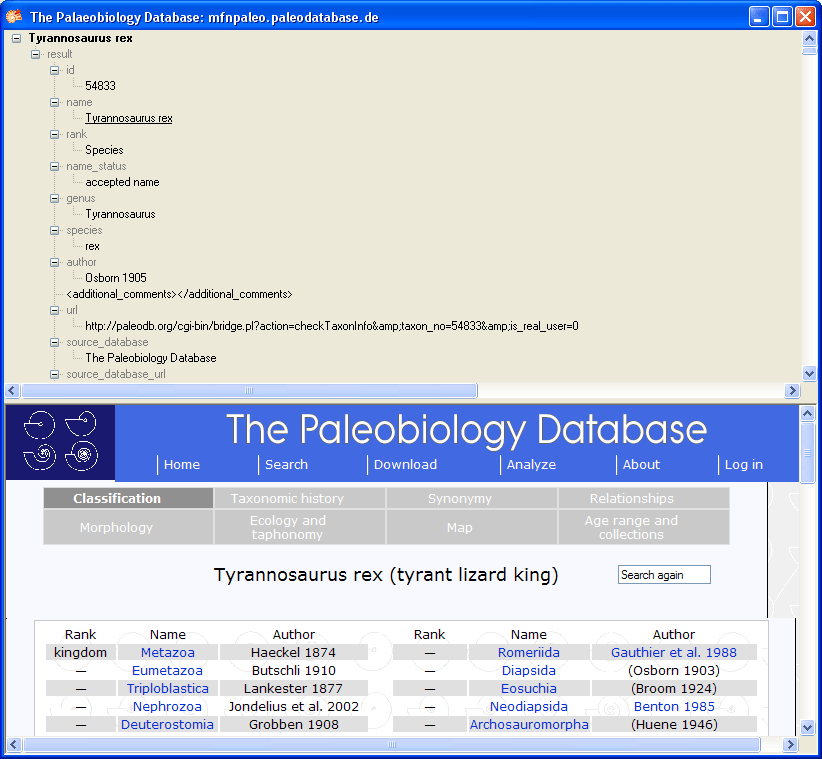Viewport: 822px width, 759px height.
Task: Click the Metazoa taxon link
Action: click(x=168, y=652)
